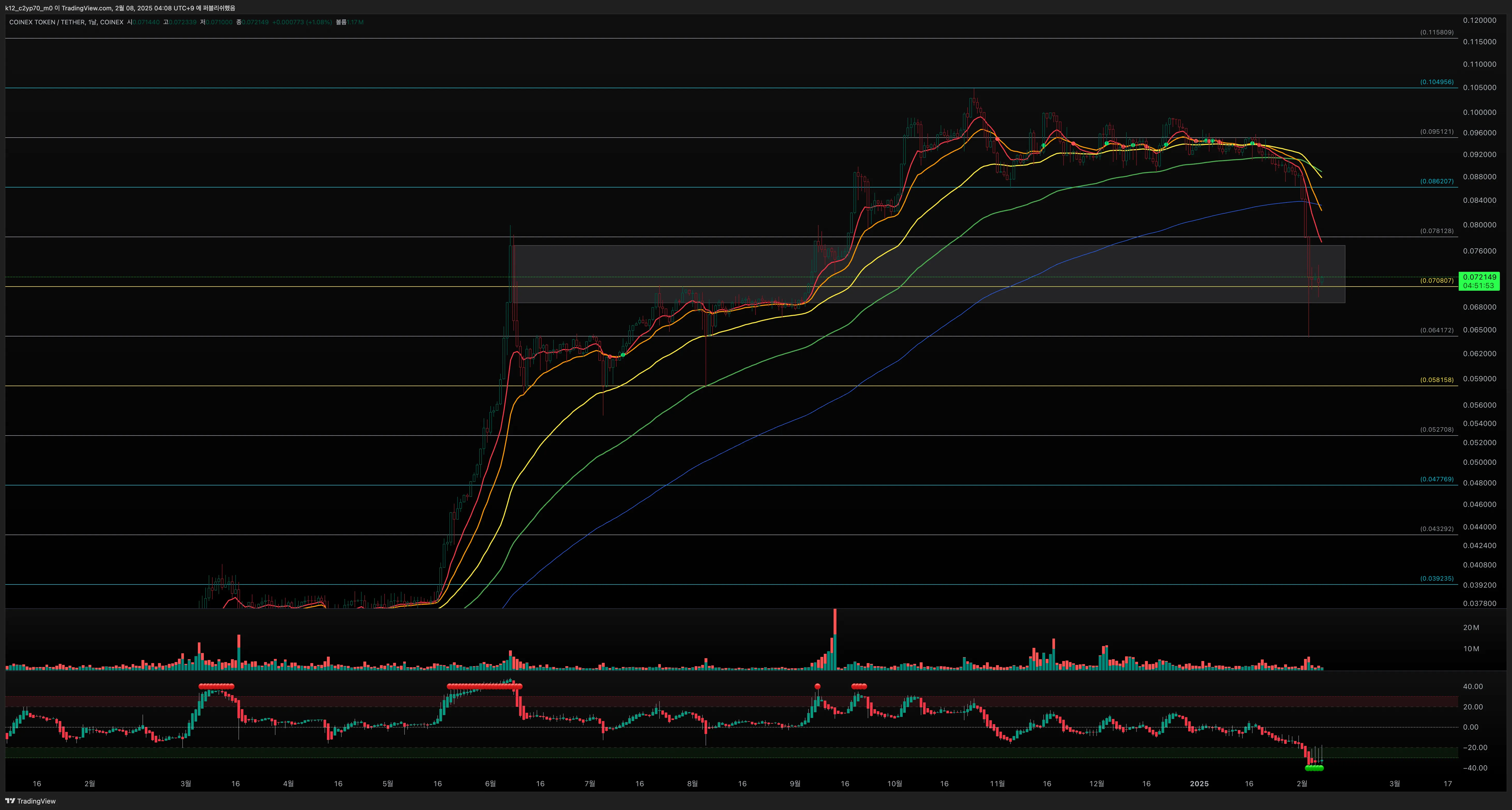This screenshot has height=810, width=1512.
Task: Click the 6월 label on time axis
Action: (490, 784)
